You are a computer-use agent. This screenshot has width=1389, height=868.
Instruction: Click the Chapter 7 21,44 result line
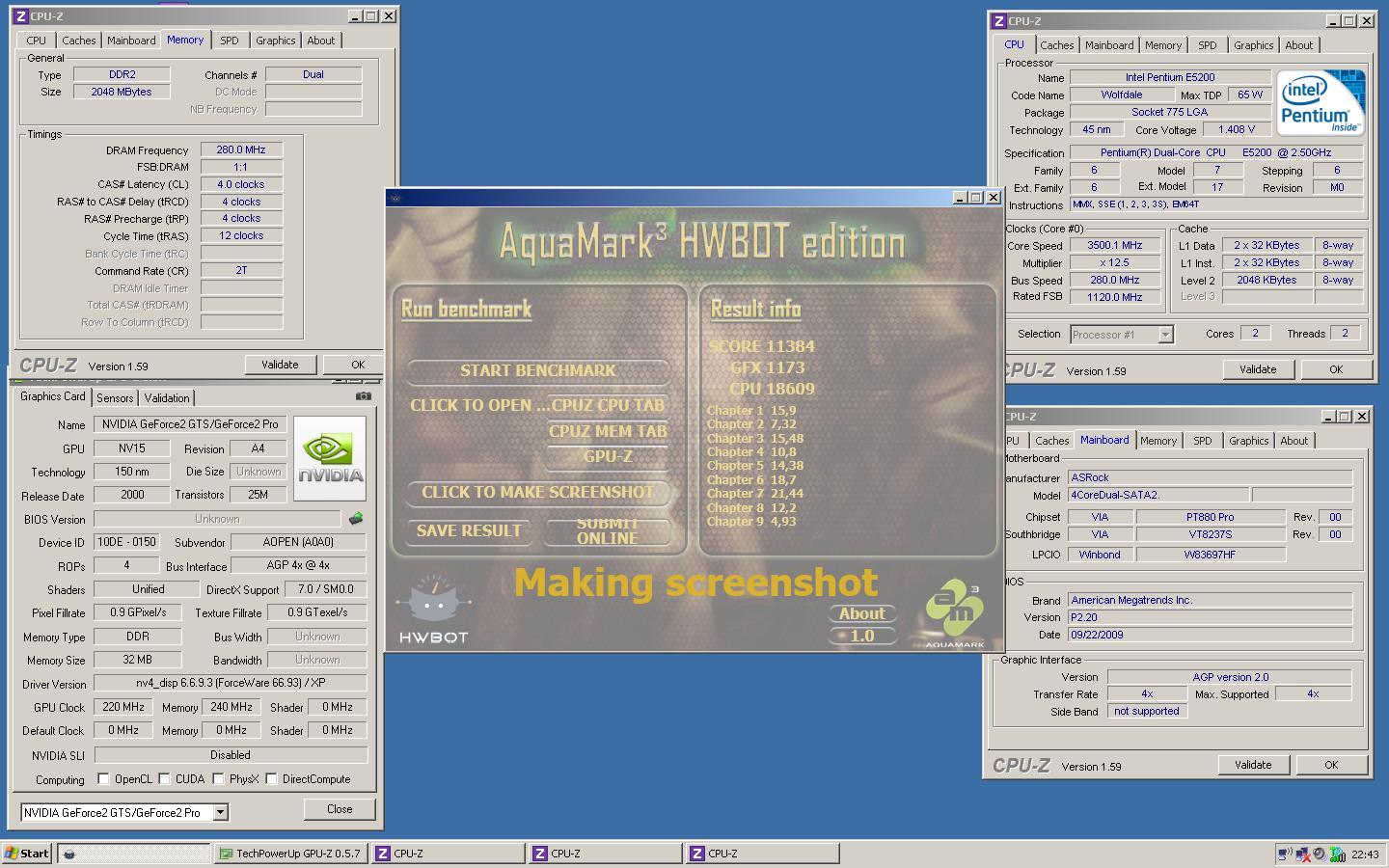[755, 493]
